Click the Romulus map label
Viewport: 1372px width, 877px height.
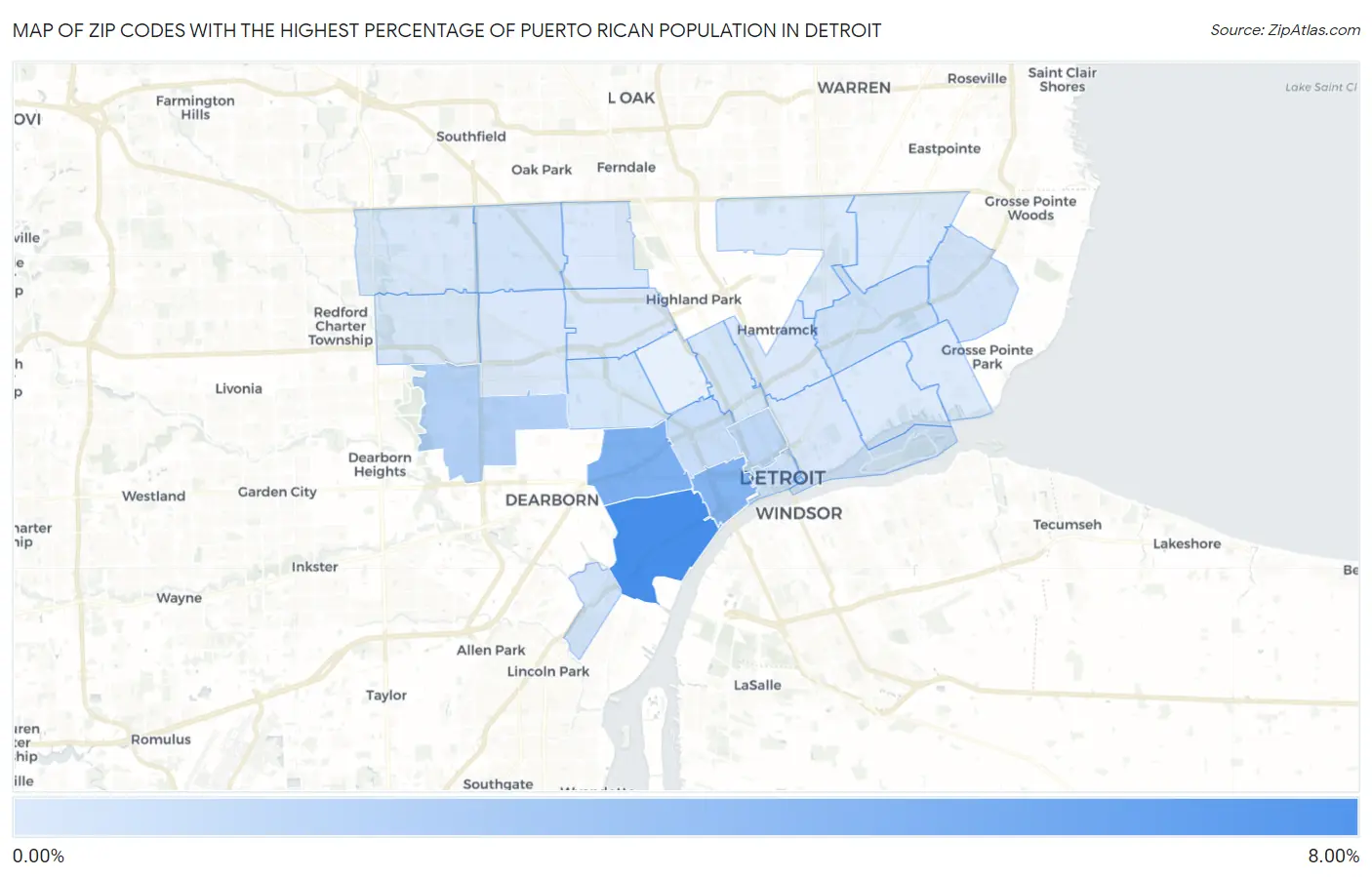(161, 739)
